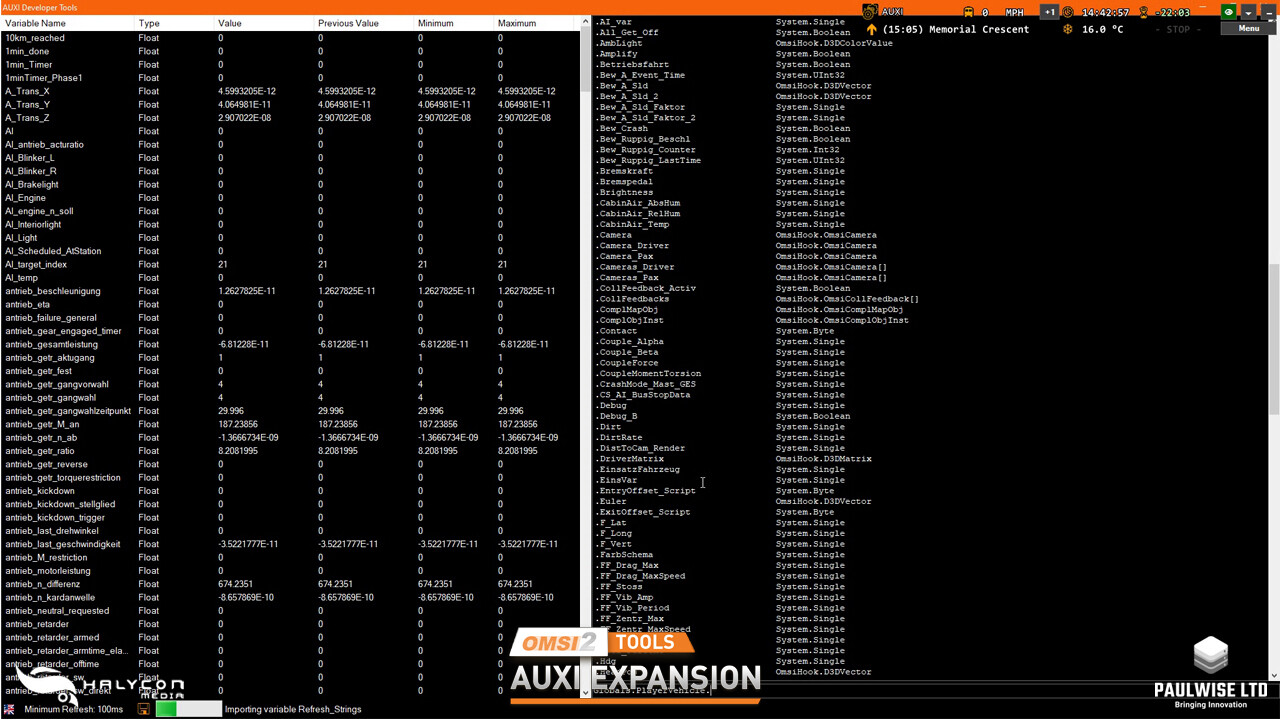1280x720 pixels.
Task: Open the dropdown chevron beside the eye button
Action: tap(1249, 13)
